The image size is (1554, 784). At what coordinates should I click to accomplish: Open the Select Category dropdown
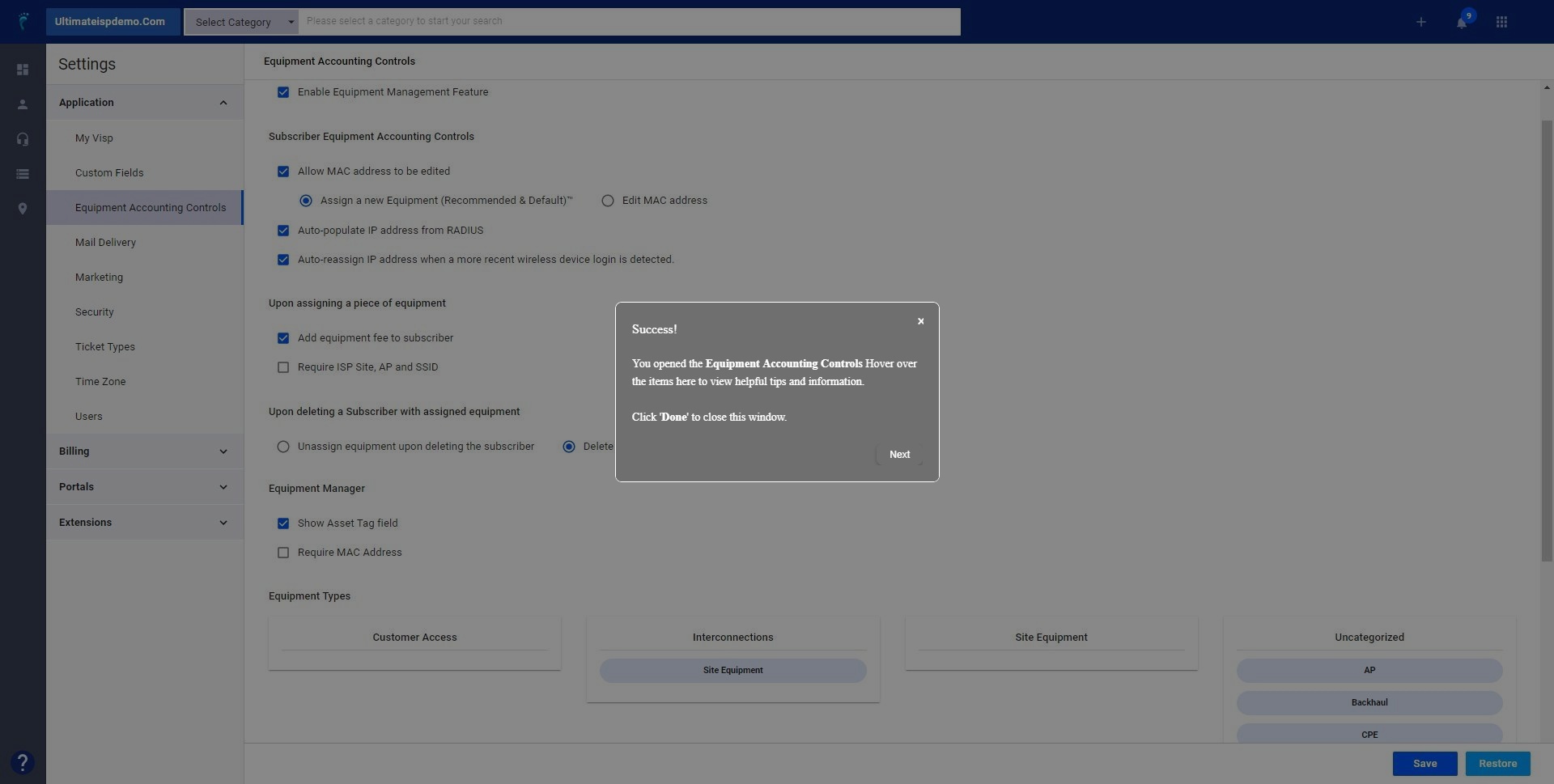tap(241, 22)
